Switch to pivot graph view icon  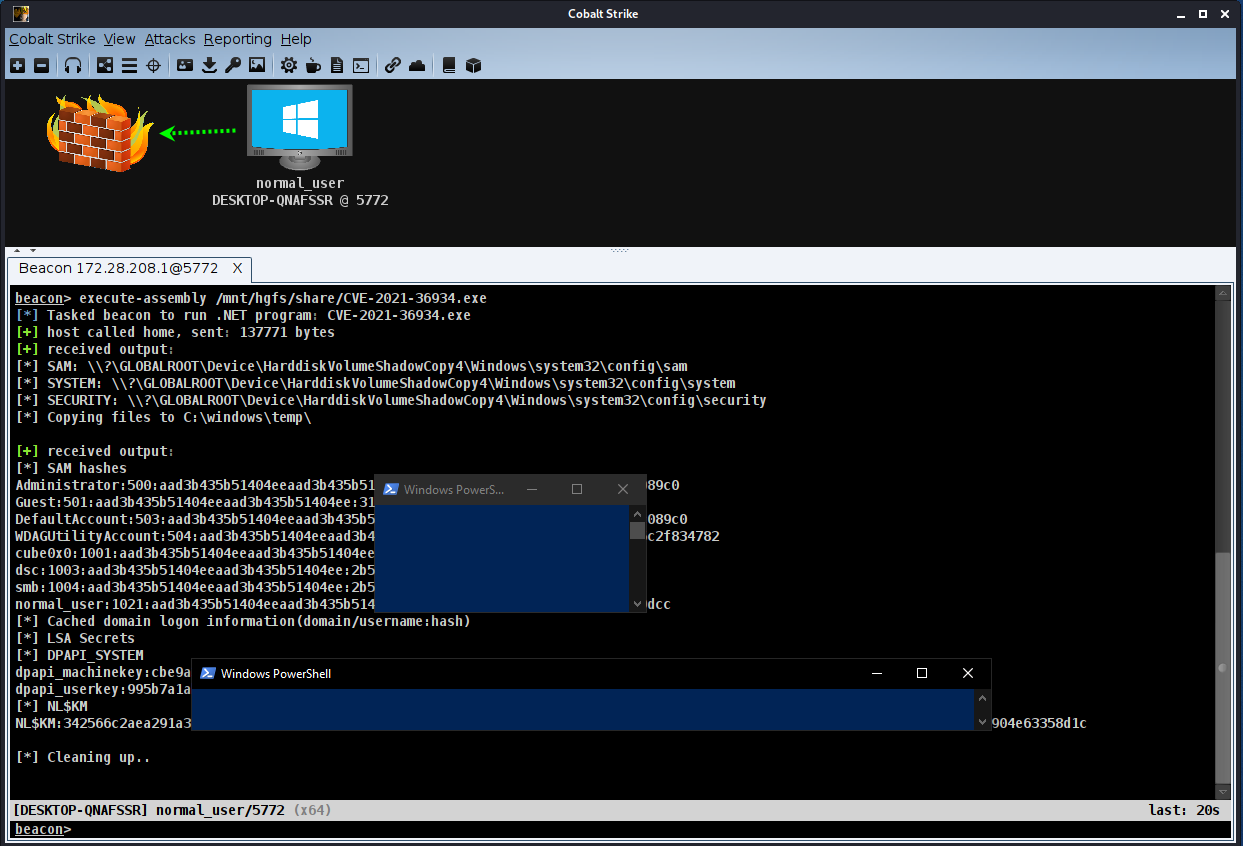pos(105,65)
